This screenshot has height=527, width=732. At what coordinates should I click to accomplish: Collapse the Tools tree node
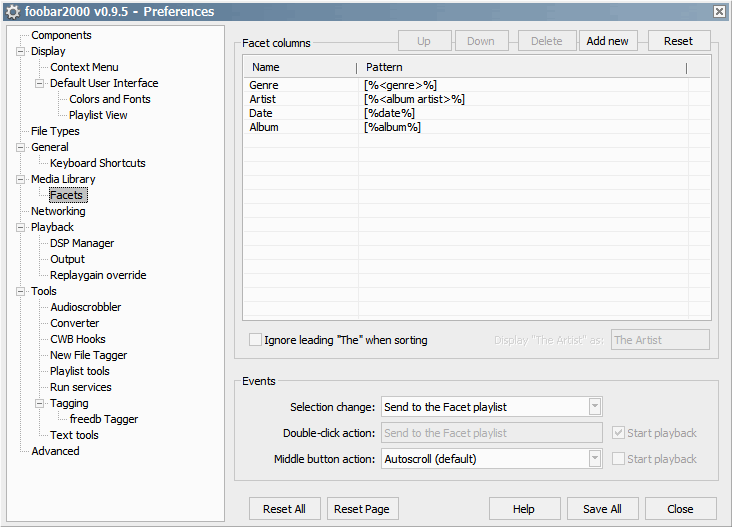[20, 292]
